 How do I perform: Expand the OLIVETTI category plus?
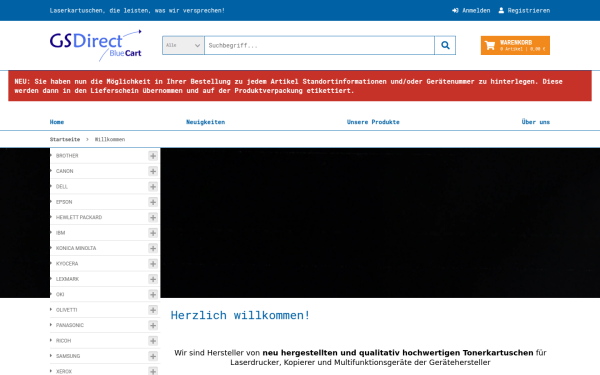tap(153, 310)
